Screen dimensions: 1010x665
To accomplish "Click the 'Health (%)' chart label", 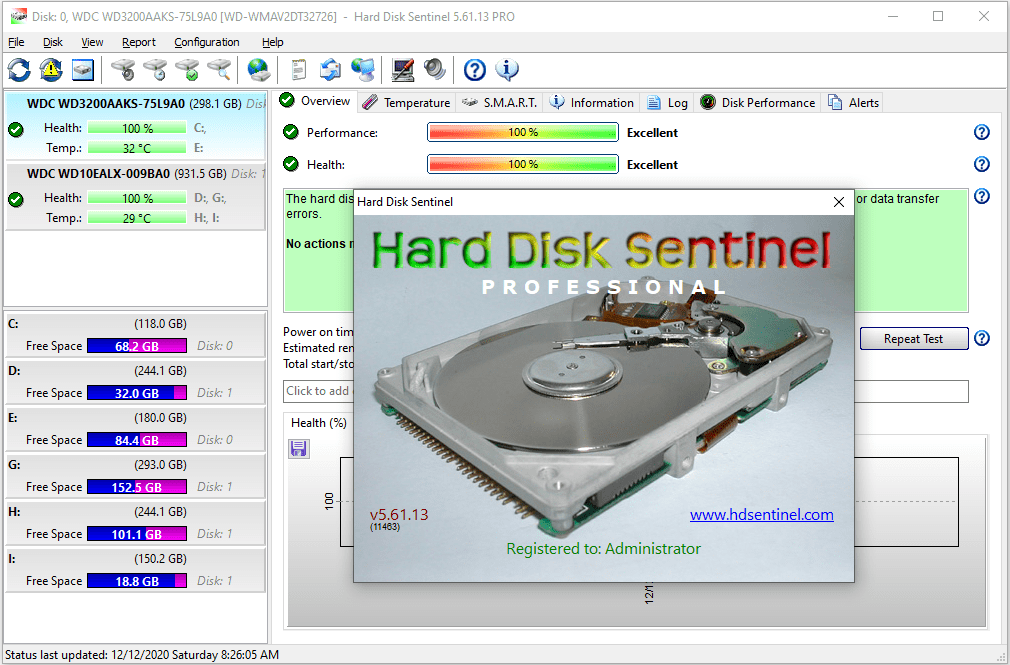I will (x=319, y=423).
